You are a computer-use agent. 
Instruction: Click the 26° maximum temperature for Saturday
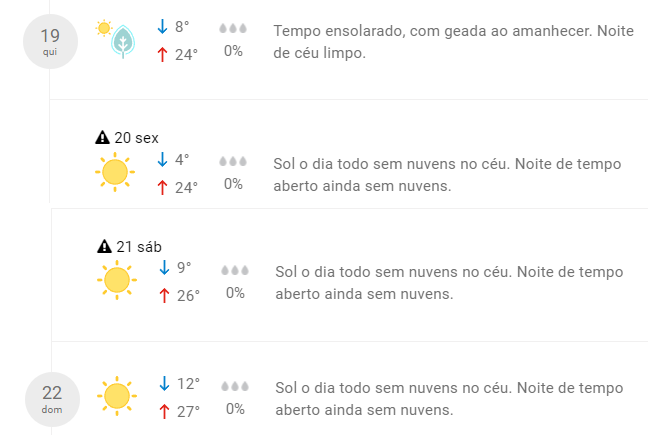(x=188, y=295)
